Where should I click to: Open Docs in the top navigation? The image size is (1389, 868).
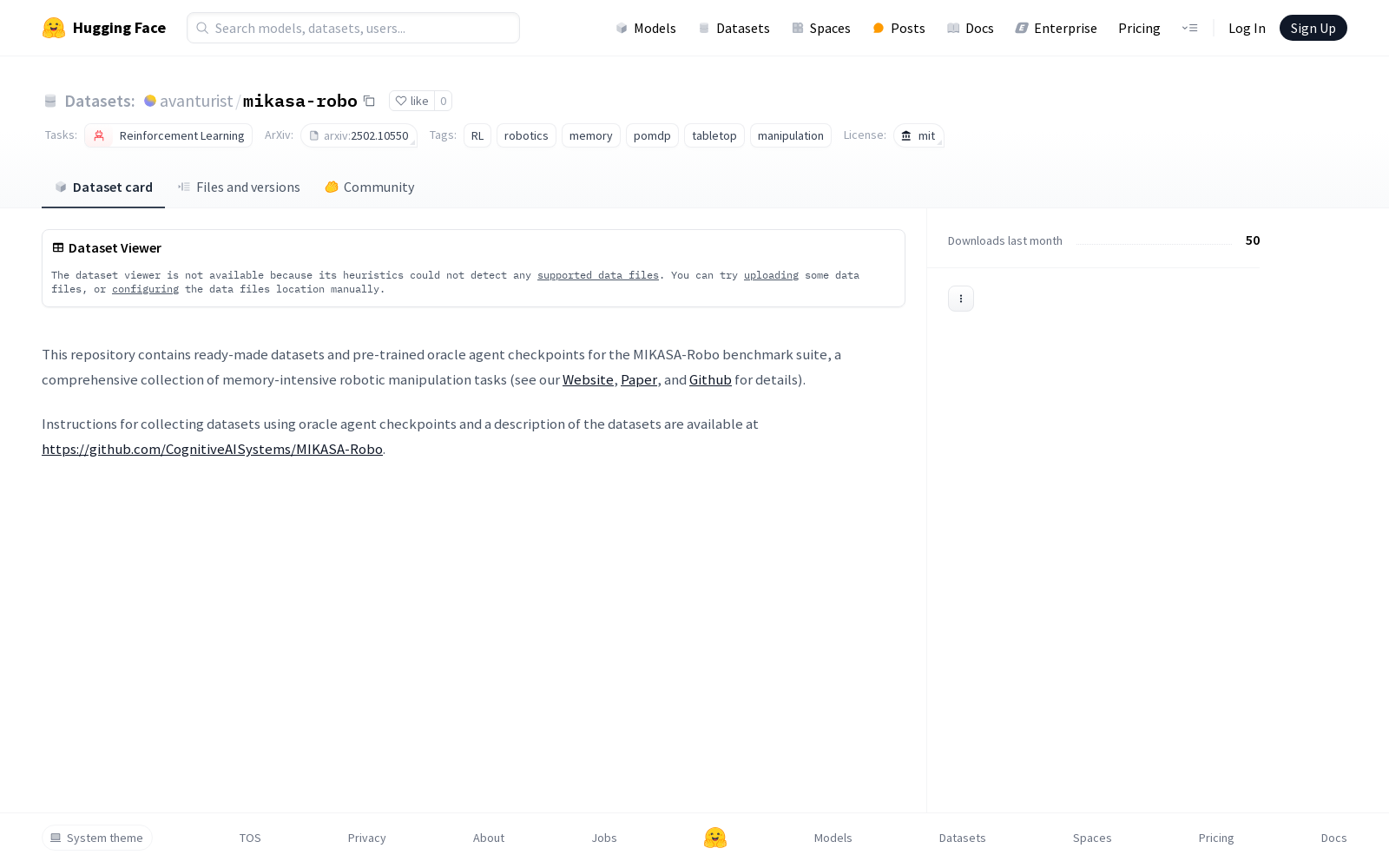[x=971, y=28]
